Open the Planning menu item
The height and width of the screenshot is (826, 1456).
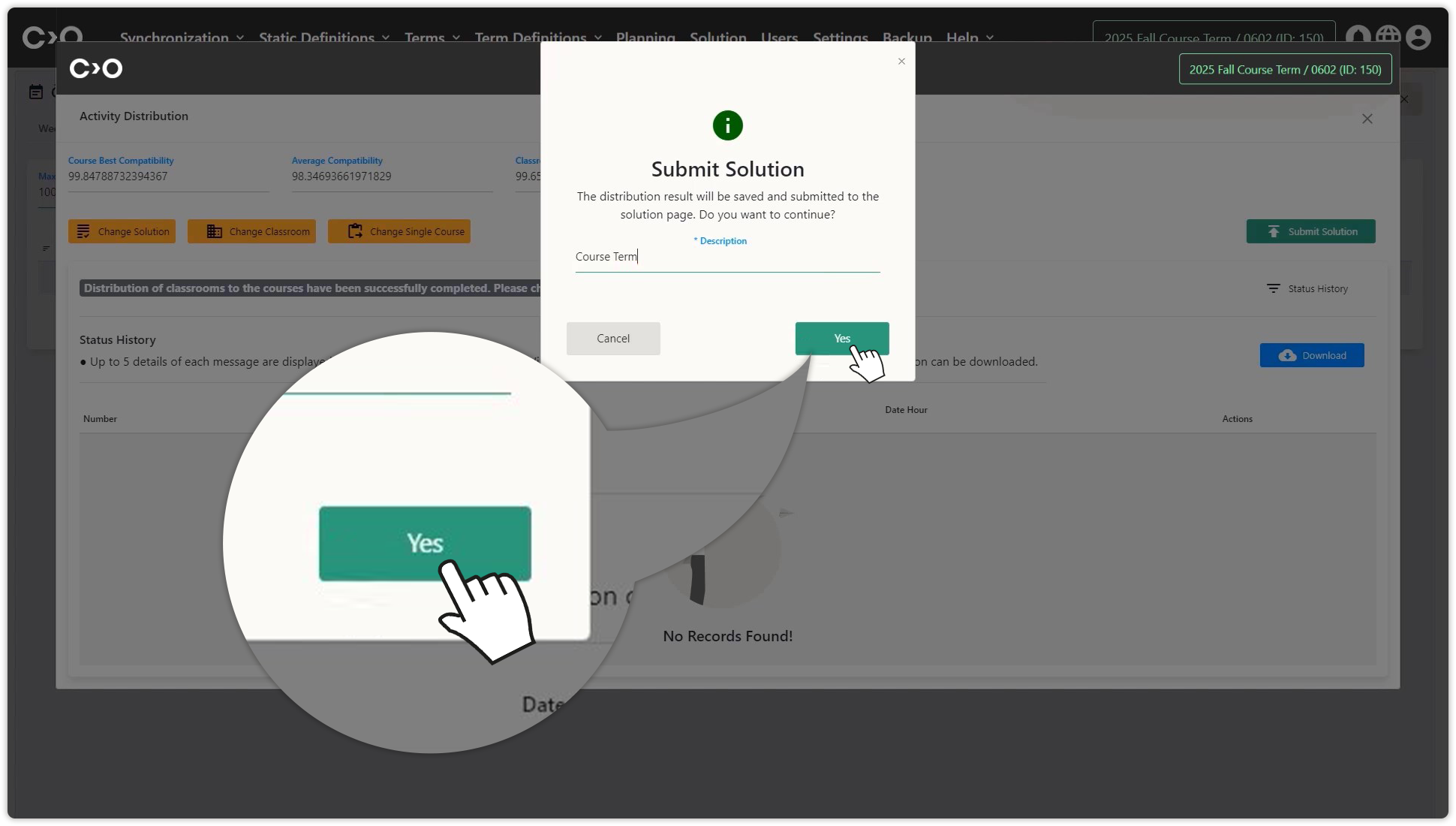(645, 38)
